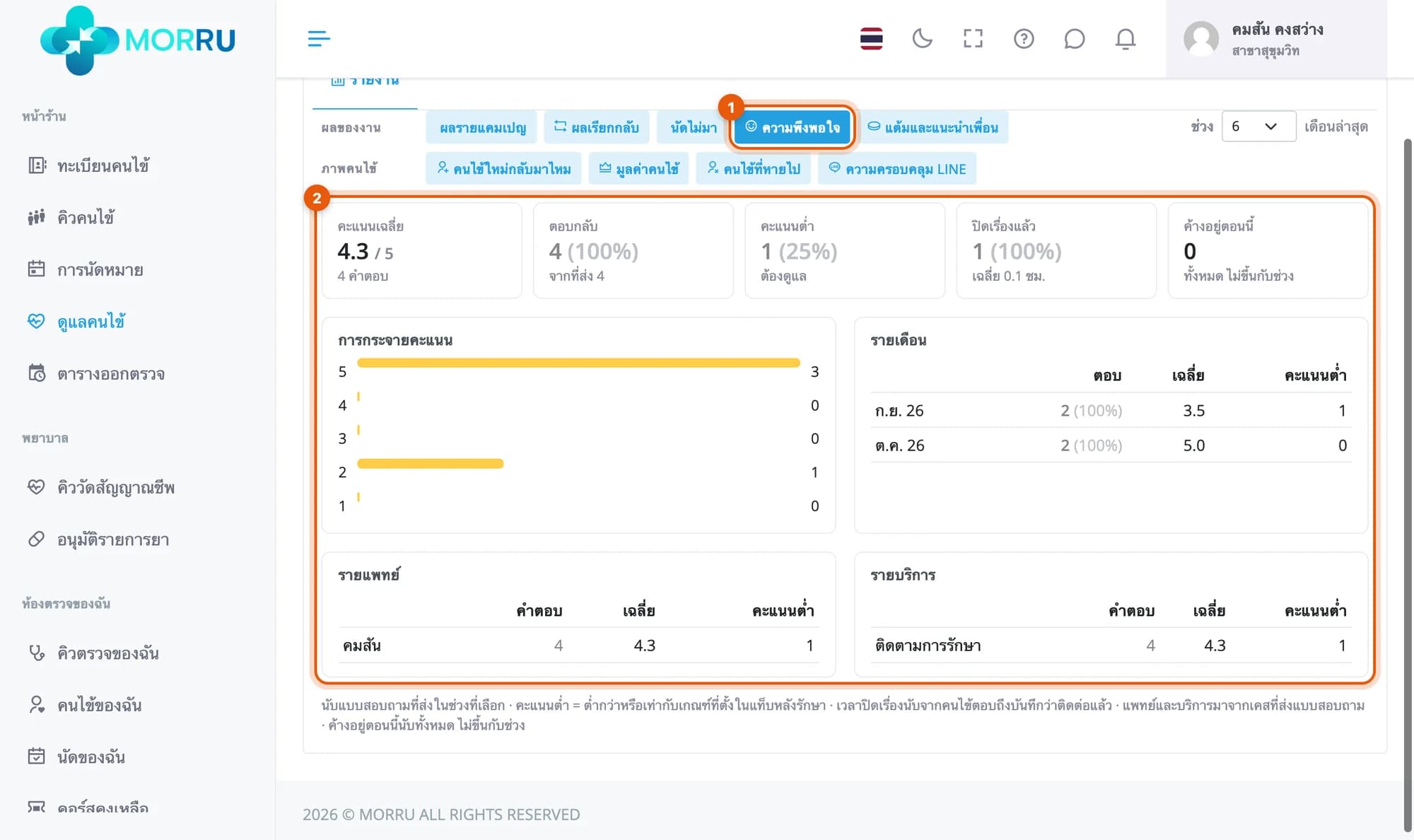
Task: Open chat messages bubble icon
Action: [1074, 38]
